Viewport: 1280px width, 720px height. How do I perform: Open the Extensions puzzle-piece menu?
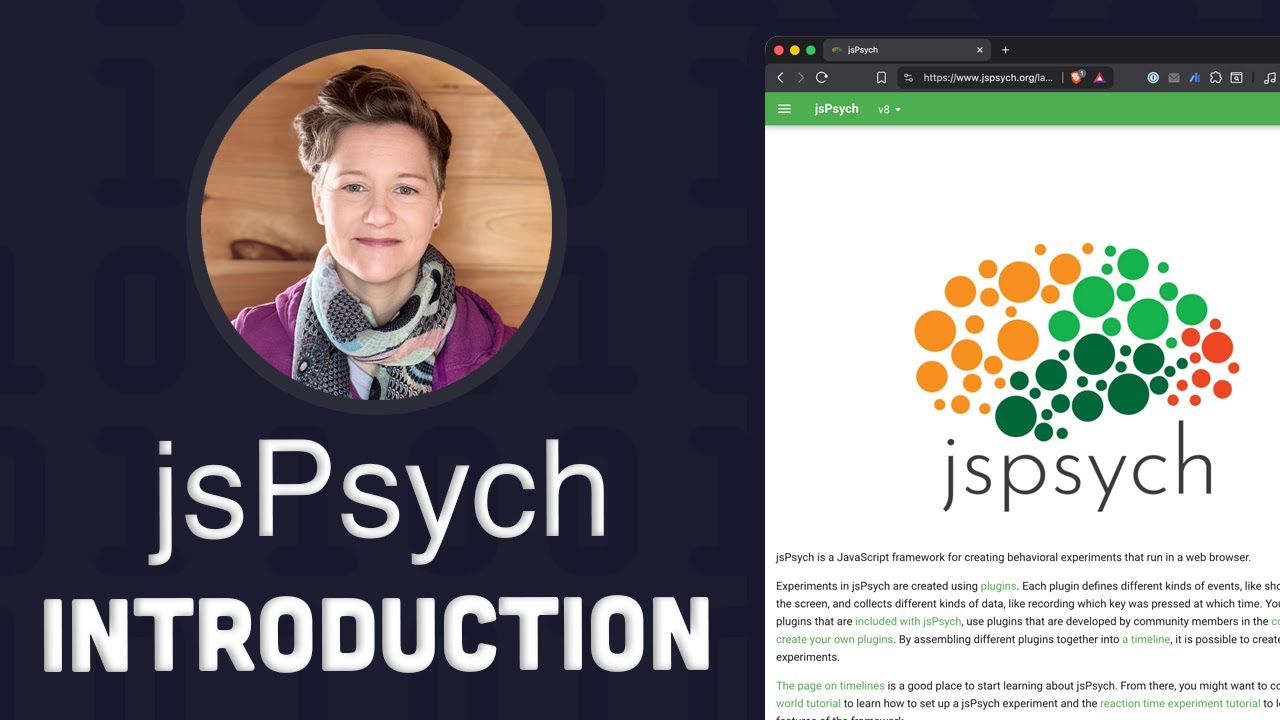(x=1216, y=78)
